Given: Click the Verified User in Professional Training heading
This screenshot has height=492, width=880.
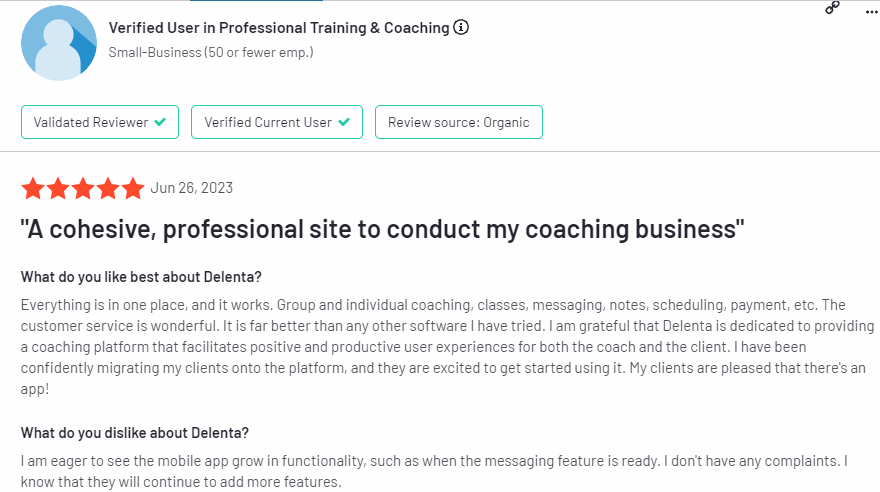Looking at the screenshot, I should [x=279, y=27].
